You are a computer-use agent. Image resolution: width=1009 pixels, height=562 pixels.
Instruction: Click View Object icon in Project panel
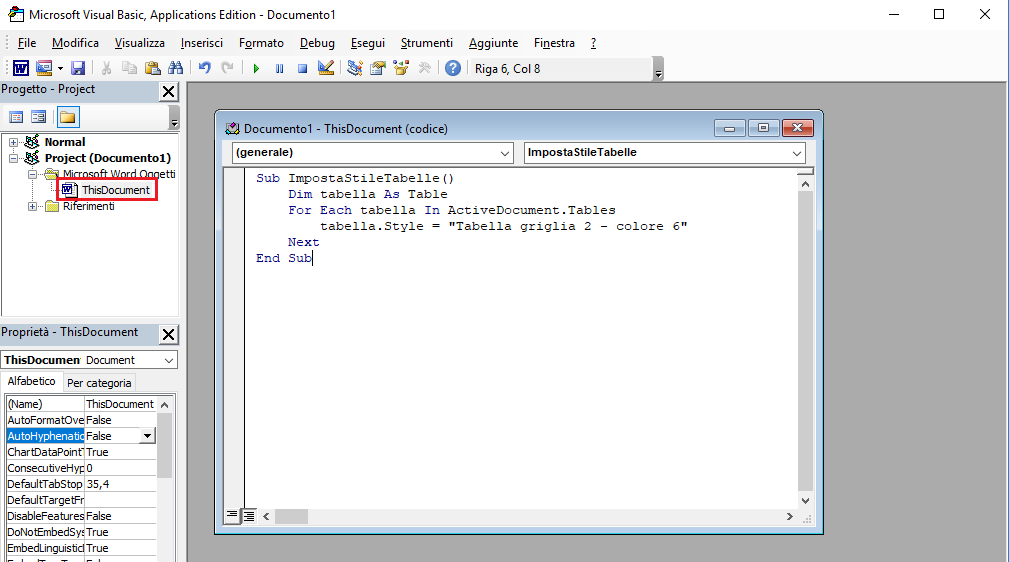click(39, 117)
